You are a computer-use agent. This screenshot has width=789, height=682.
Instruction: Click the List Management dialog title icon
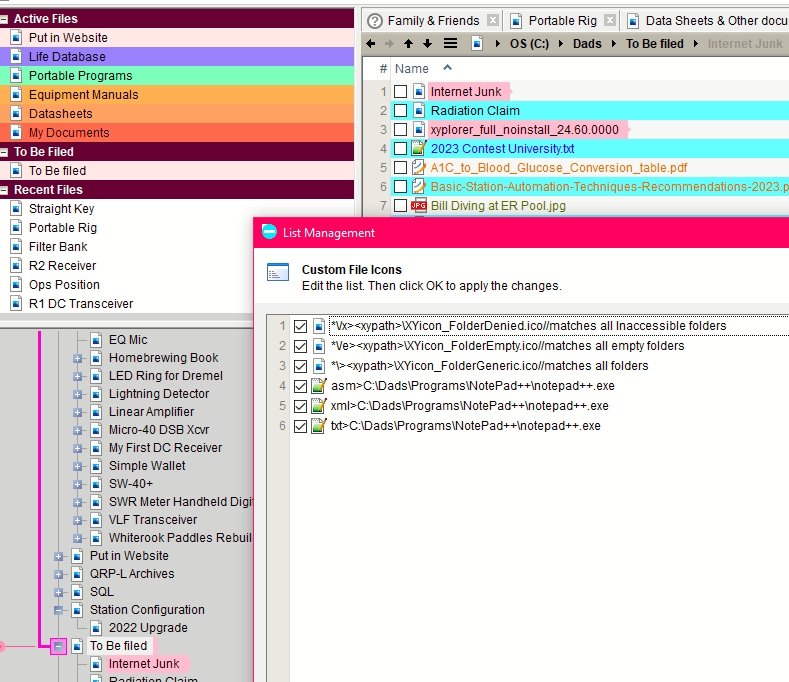(269, 232)
